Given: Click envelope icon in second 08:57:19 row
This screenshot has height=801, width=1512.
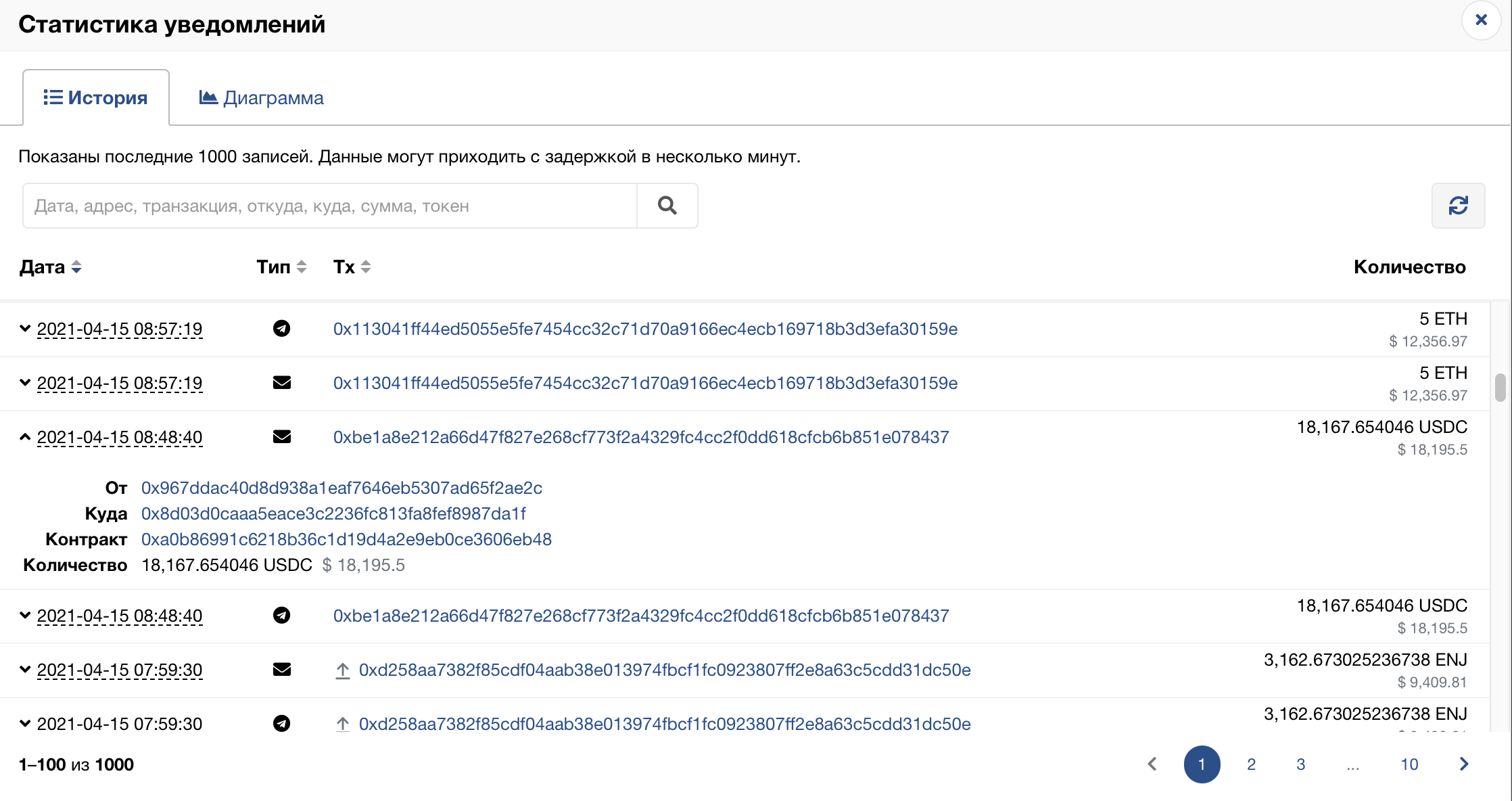Looking at the screenshot, I should point(281,383).
